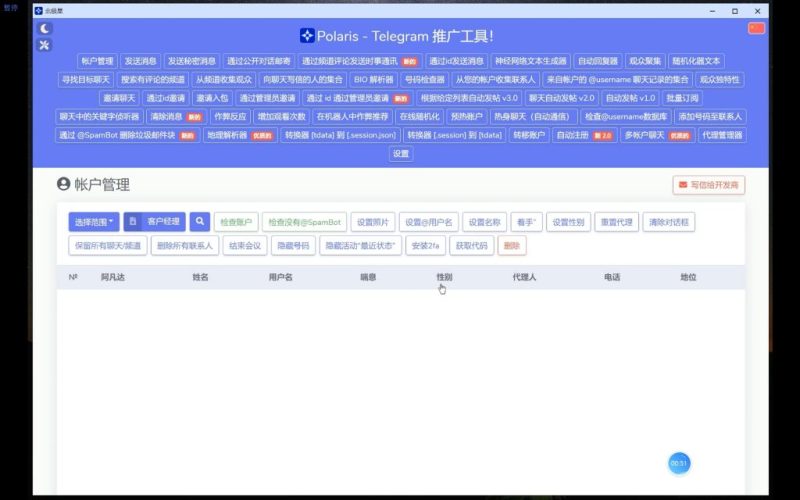Click the 客户经理 button
This screenshot has height=500, width=800.
(155, 221)
